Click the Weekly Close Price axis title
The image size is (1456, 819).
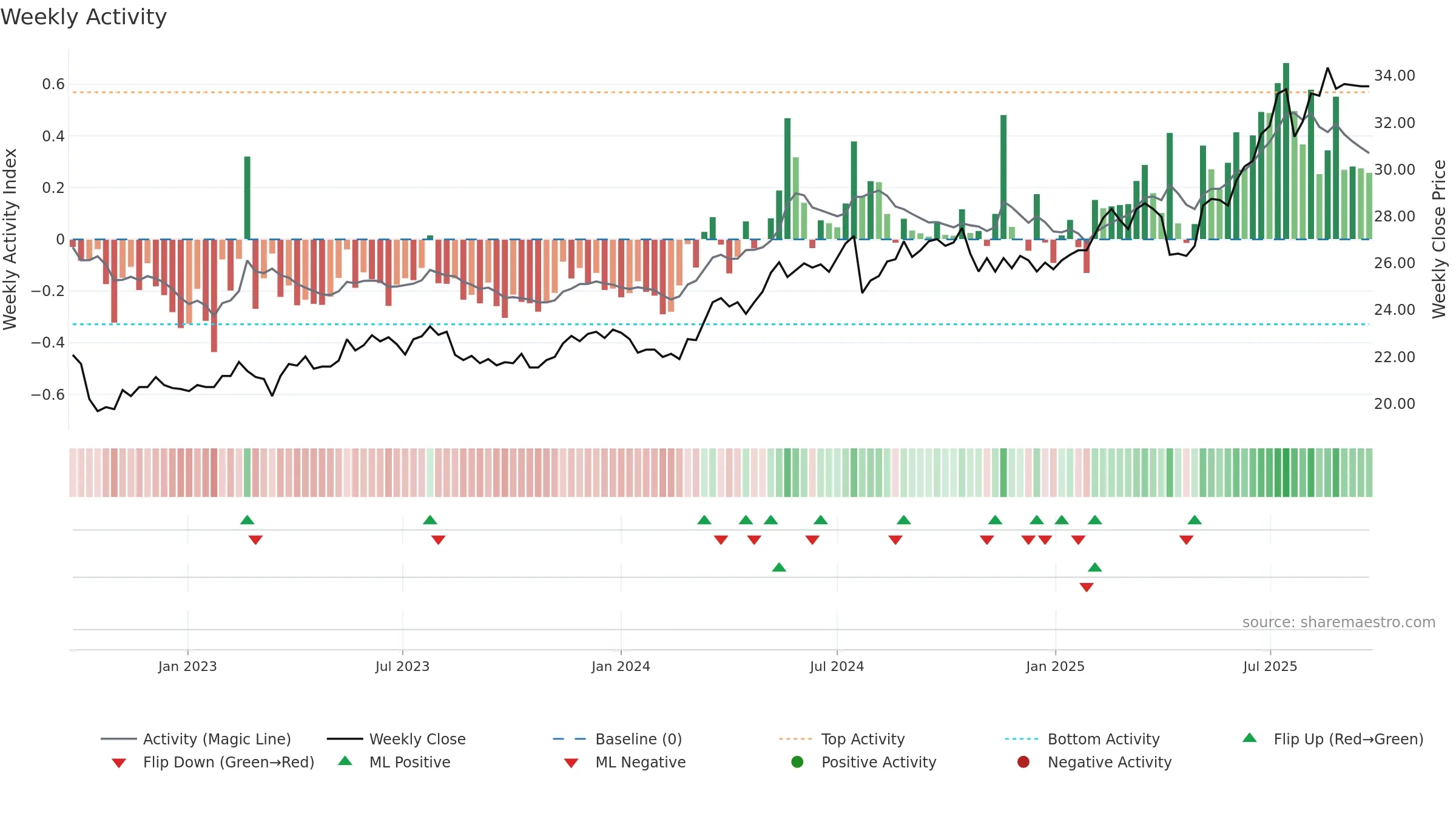click(1439, 239)
